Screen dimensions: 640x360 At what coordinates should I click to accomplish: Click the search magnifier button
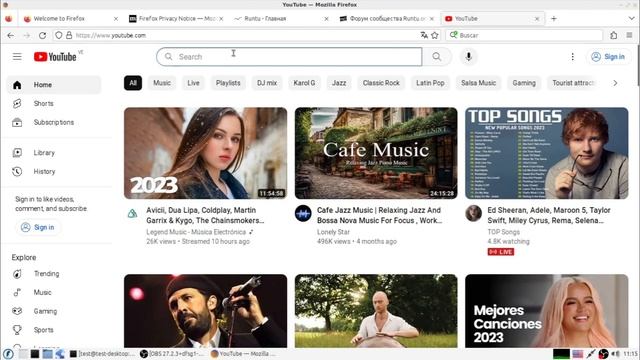tap(437, 57)
